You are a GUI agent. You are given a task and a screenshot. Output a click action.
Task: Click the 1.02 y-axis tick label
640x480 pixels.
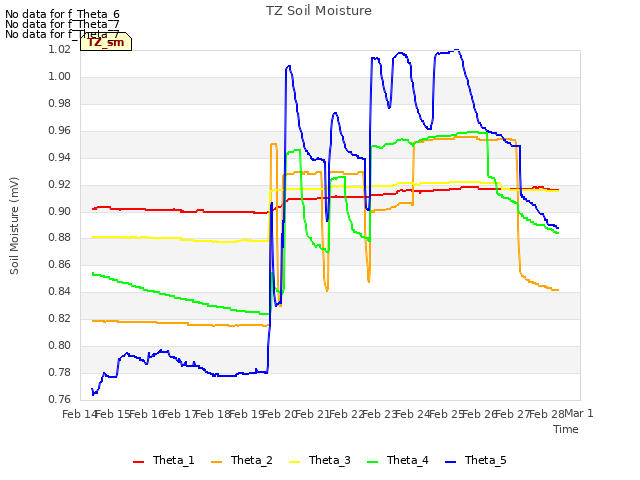click(x=60, y=49)
